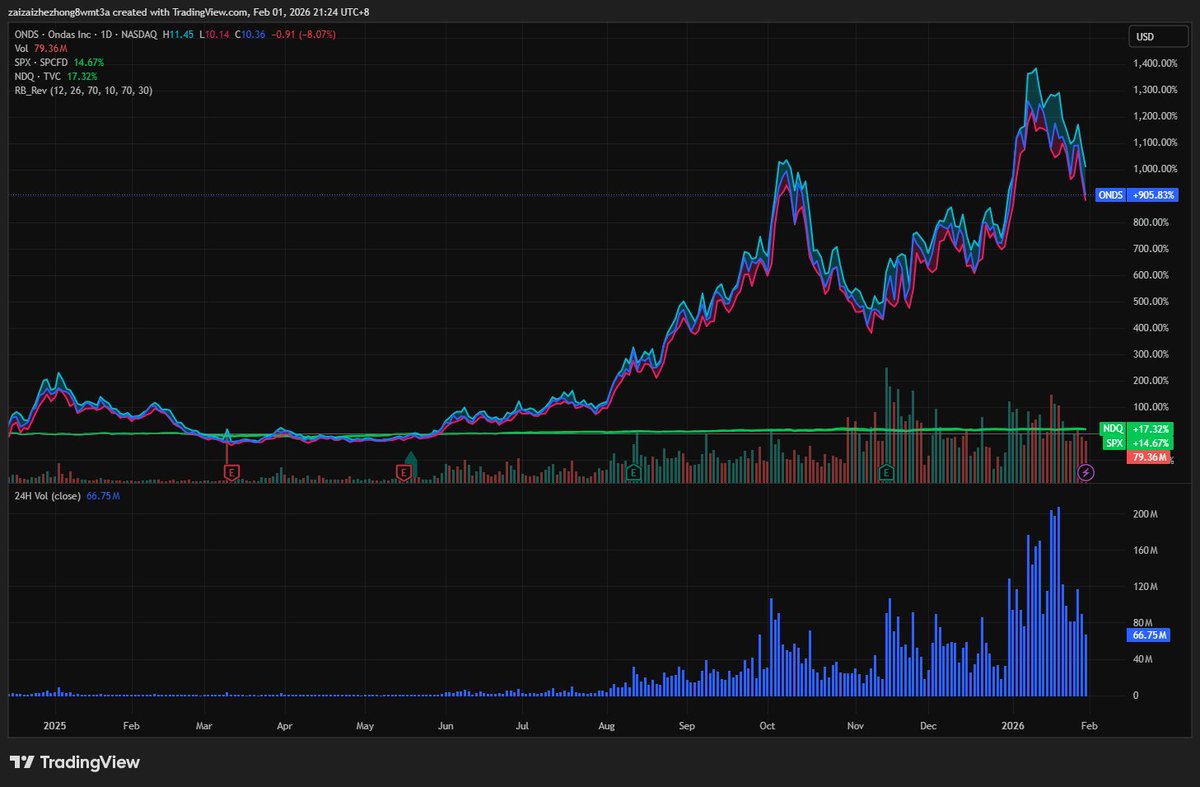This screenshot has width=1200, height=787.
Task: Click the green up-arrow marker above the March earnings icon
Action: click(x=412, y=460)
